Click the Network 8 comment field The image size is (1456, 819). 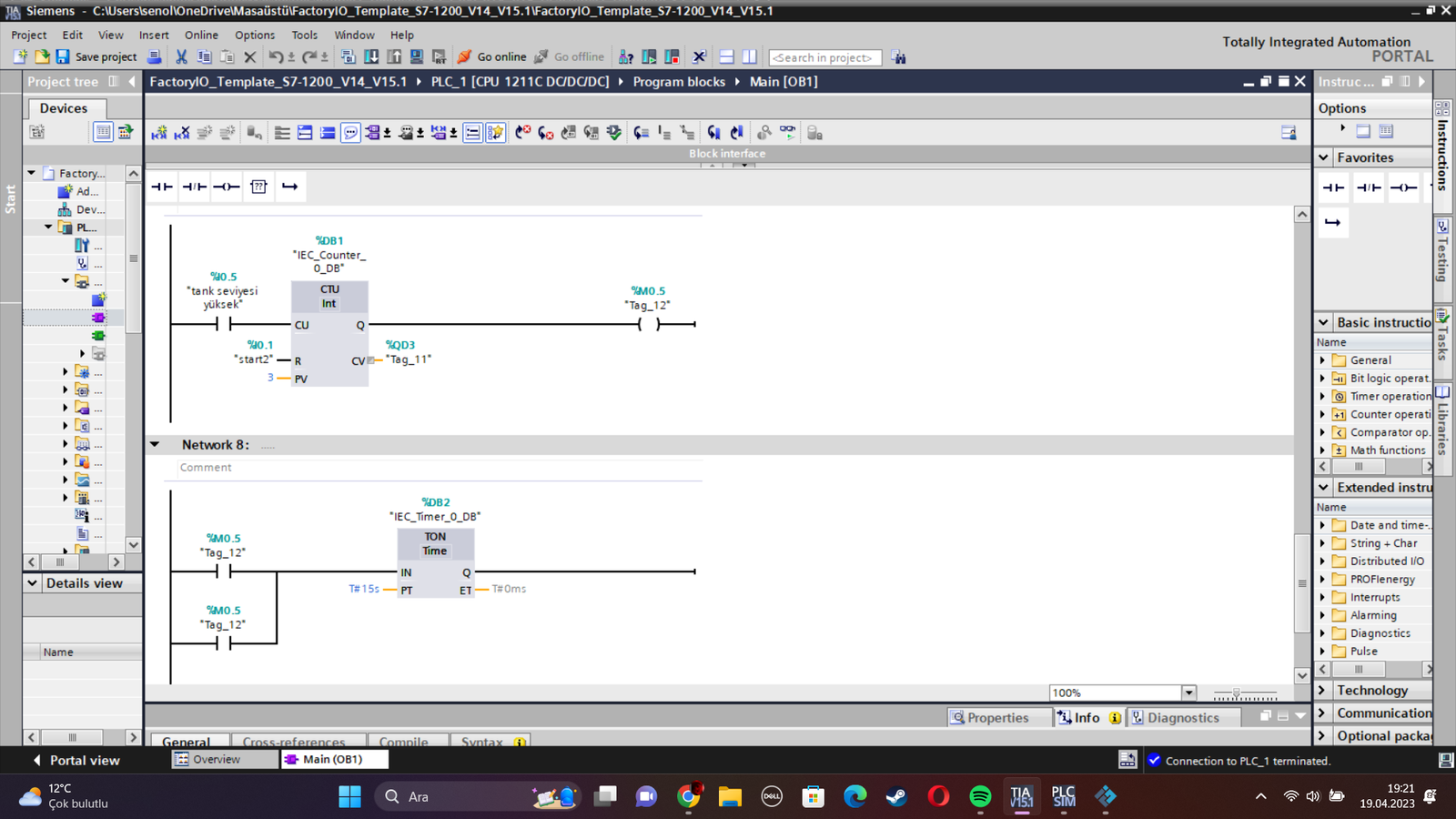[x=440, y=468]
